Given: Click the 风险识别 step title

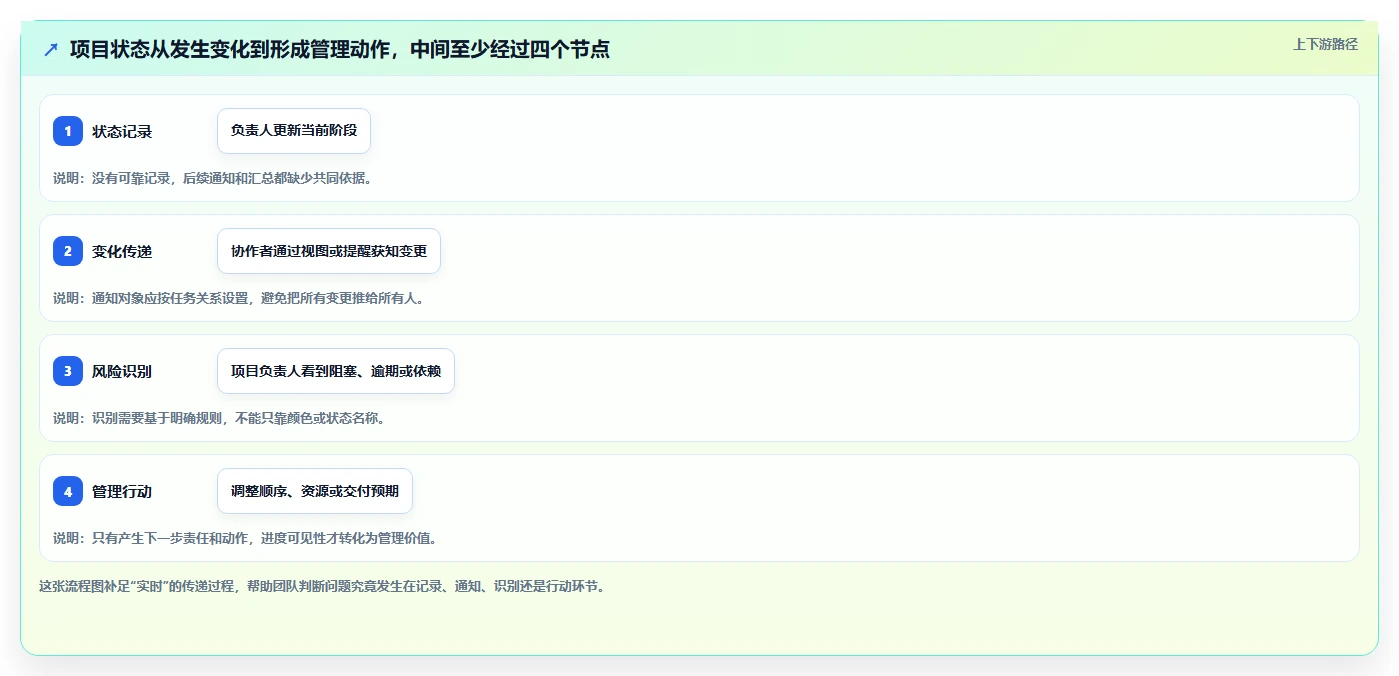Looking at the screenshot, I should click(x=122, y=371).
